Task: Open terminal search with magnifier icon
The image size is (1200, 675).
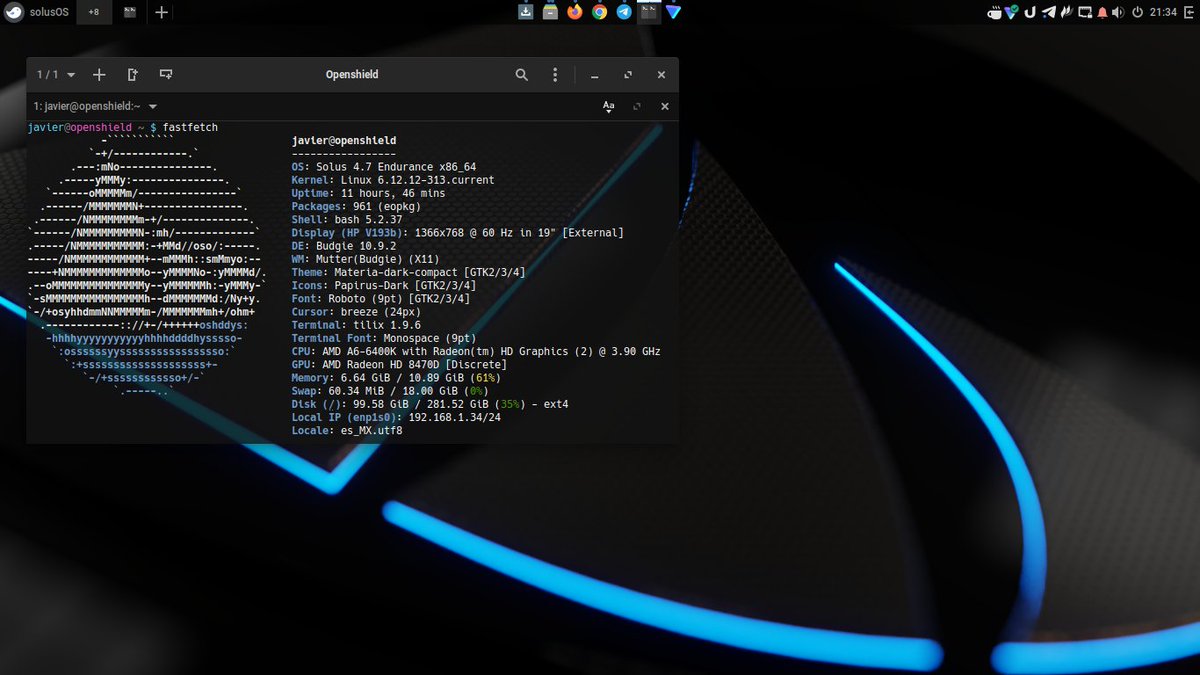Action: pyautogui.click(x=522, y=75)
